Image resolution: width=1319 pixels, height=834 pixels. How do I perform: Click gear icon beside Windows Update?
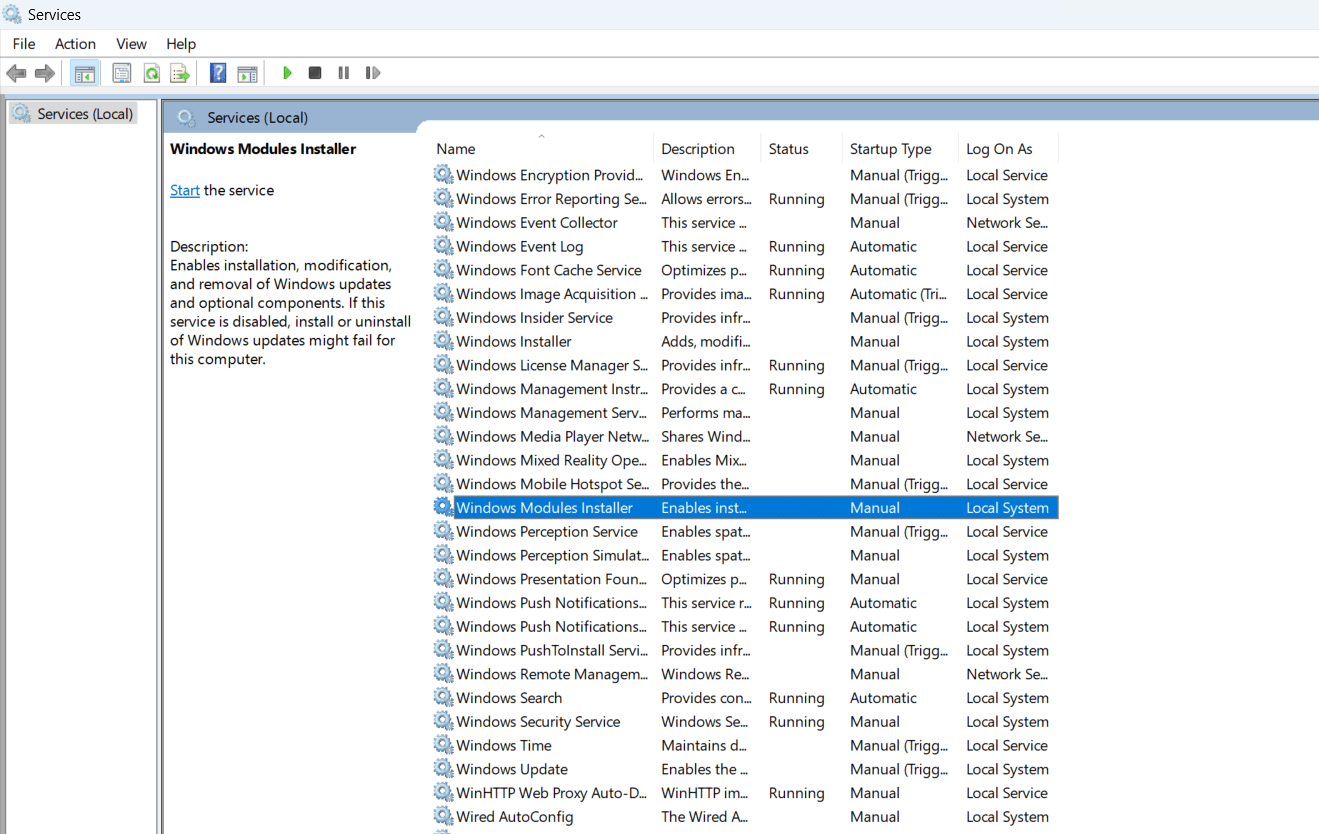[443, 769]
